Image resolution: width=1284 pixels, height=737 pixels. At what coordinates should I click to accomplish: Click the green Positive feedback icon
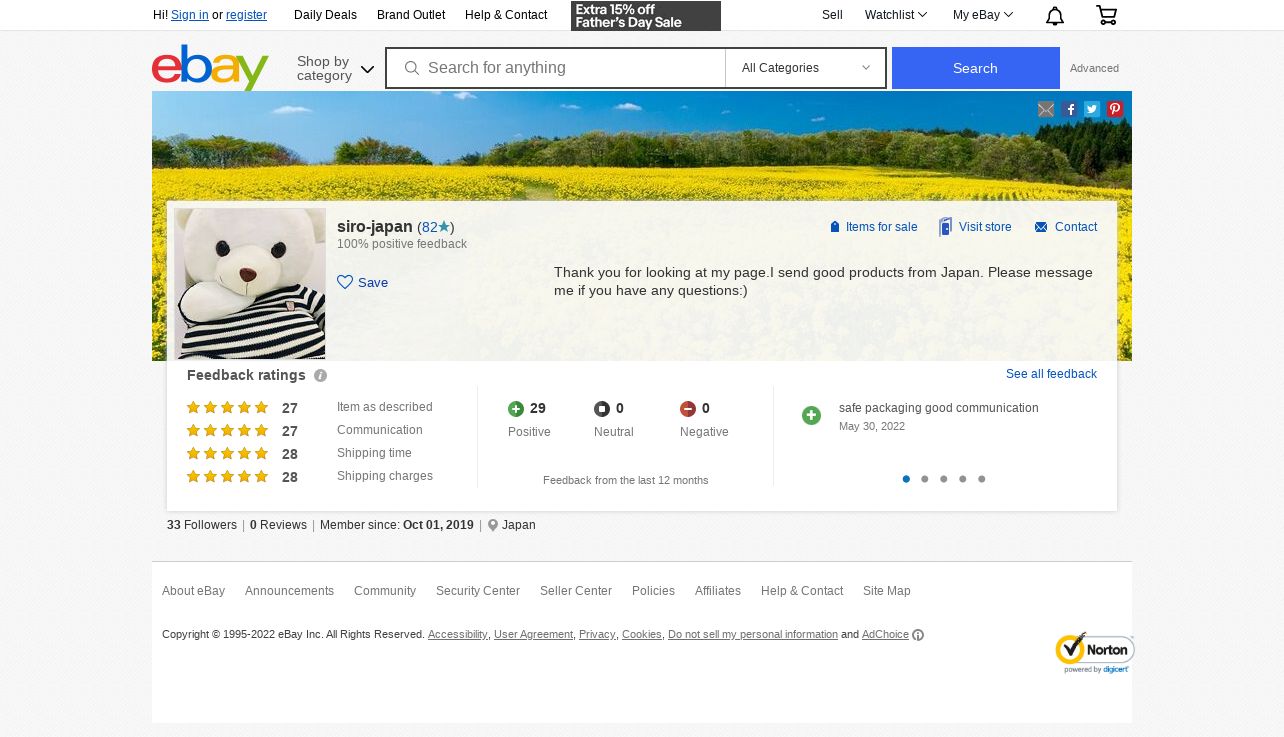[516, 409]
